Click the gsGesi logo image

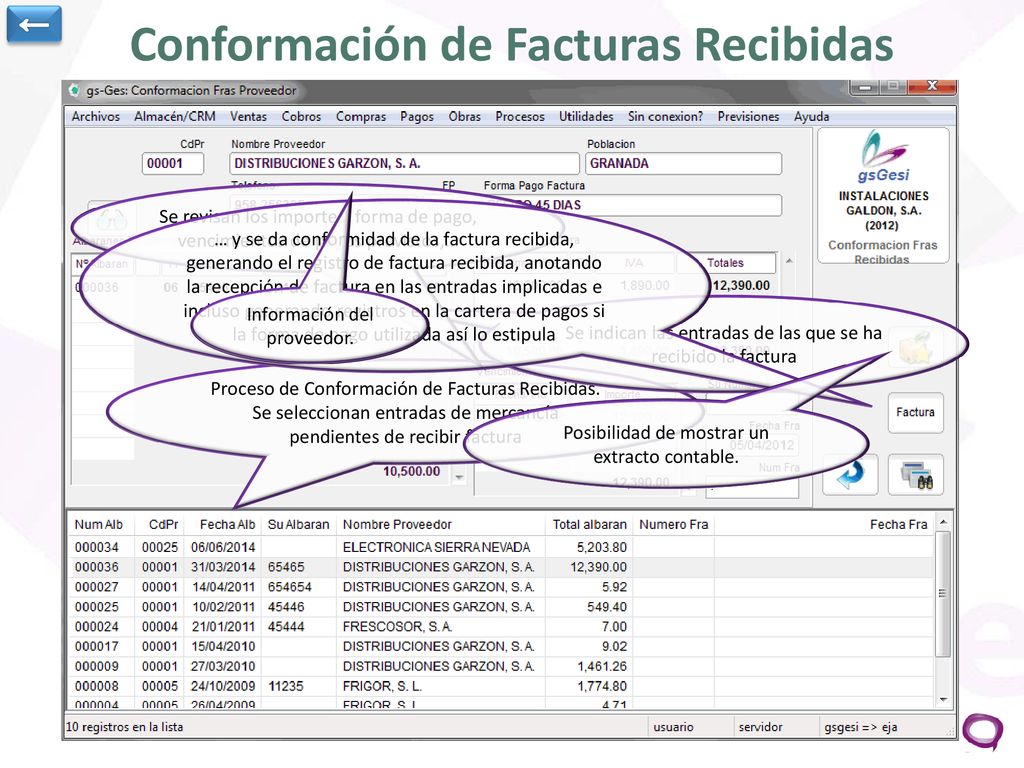click(883, 157)
